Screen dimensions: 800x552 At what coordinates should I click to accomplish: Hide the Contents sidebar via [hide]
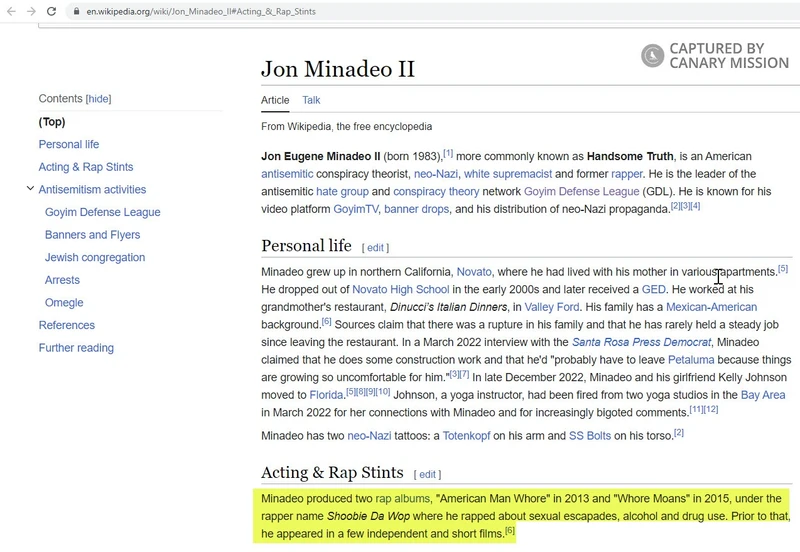98,99
